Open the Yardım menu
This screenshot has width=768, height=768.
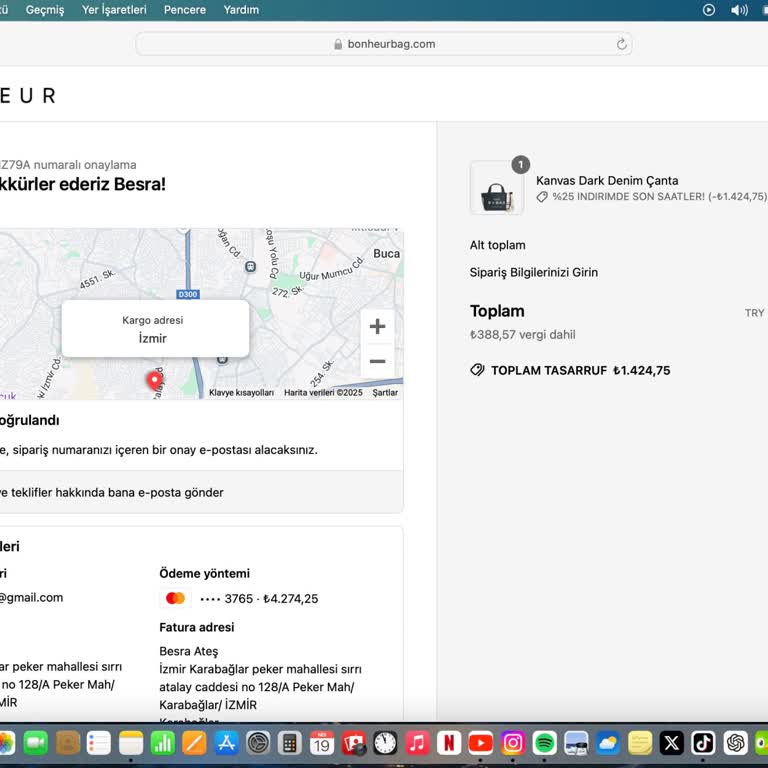click(x=241, y=10)
